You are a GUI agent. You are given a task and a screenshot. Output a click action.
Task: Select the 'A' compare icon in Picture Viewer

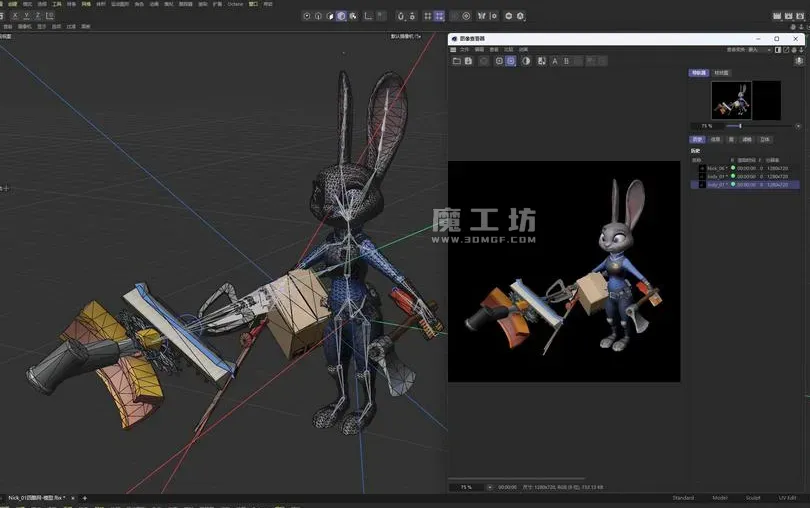click(555, 61)
